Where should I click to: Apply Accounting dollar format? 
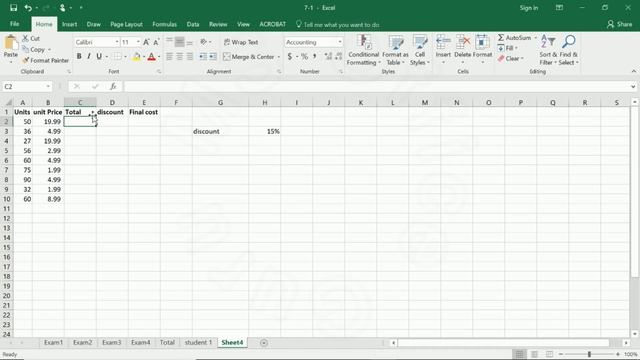[290, 56]
